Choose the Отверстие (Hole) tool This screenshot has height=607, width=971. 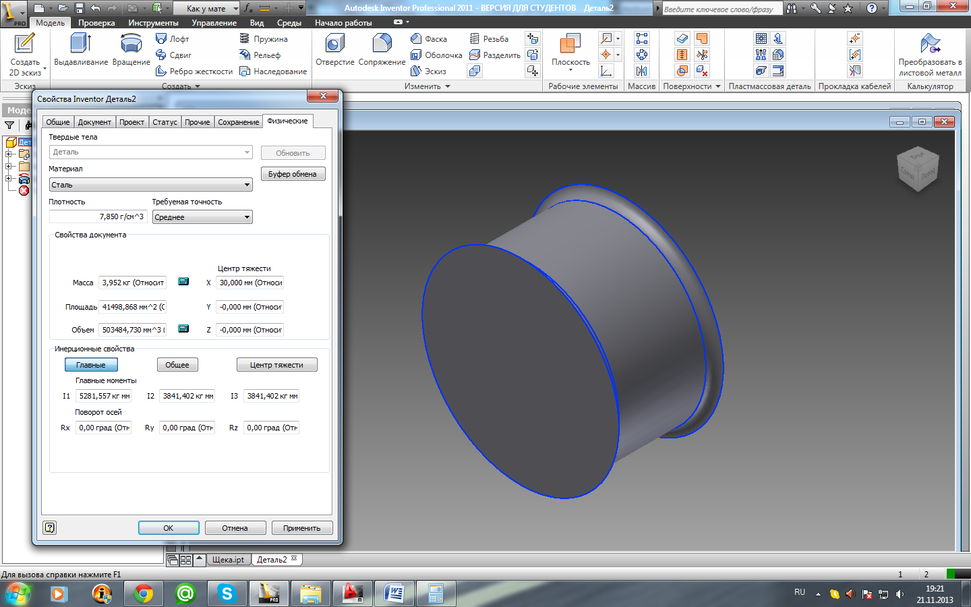coord(334,49)
